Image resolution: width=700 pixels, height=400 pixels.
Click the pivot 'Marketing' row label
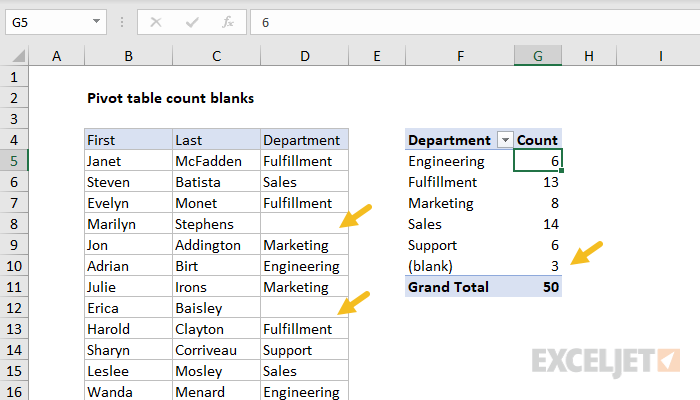click(460, 203)
